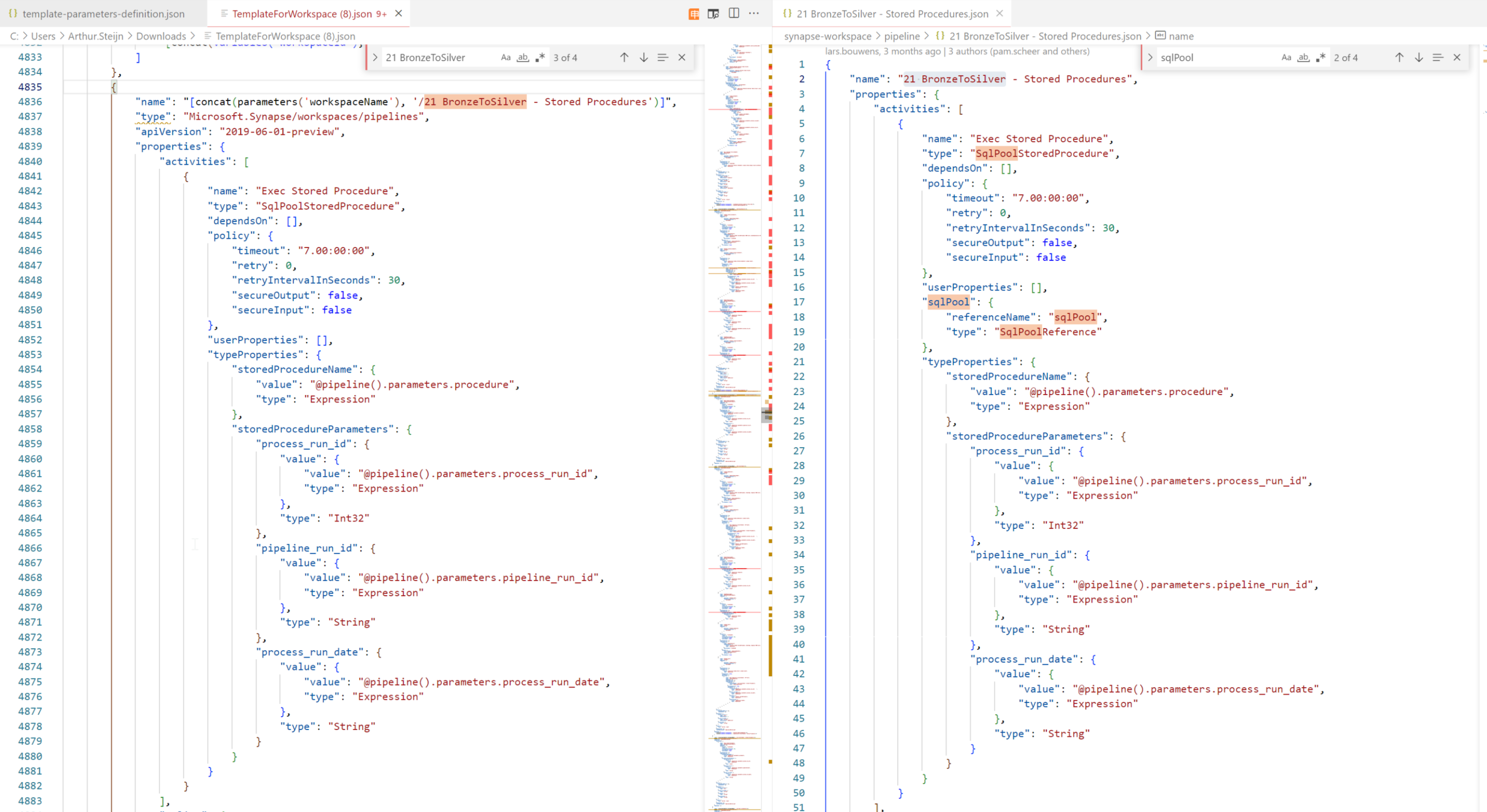Click find in selection in the left find widget
This screenshot has height=812, width=1487.
(663, 58)
